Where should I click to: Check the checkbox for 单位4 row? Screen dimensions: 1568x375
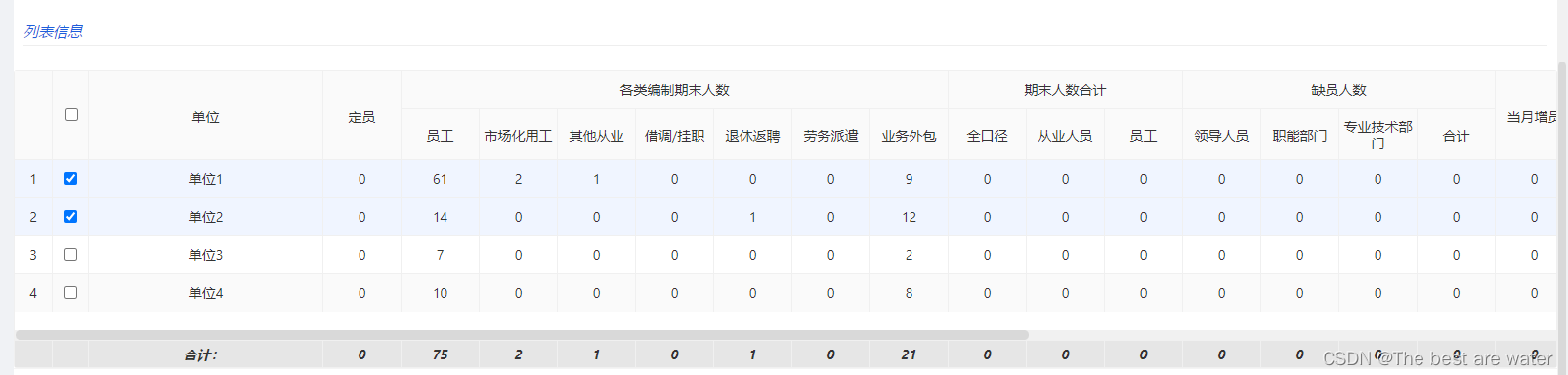click(x=70, y=293)
